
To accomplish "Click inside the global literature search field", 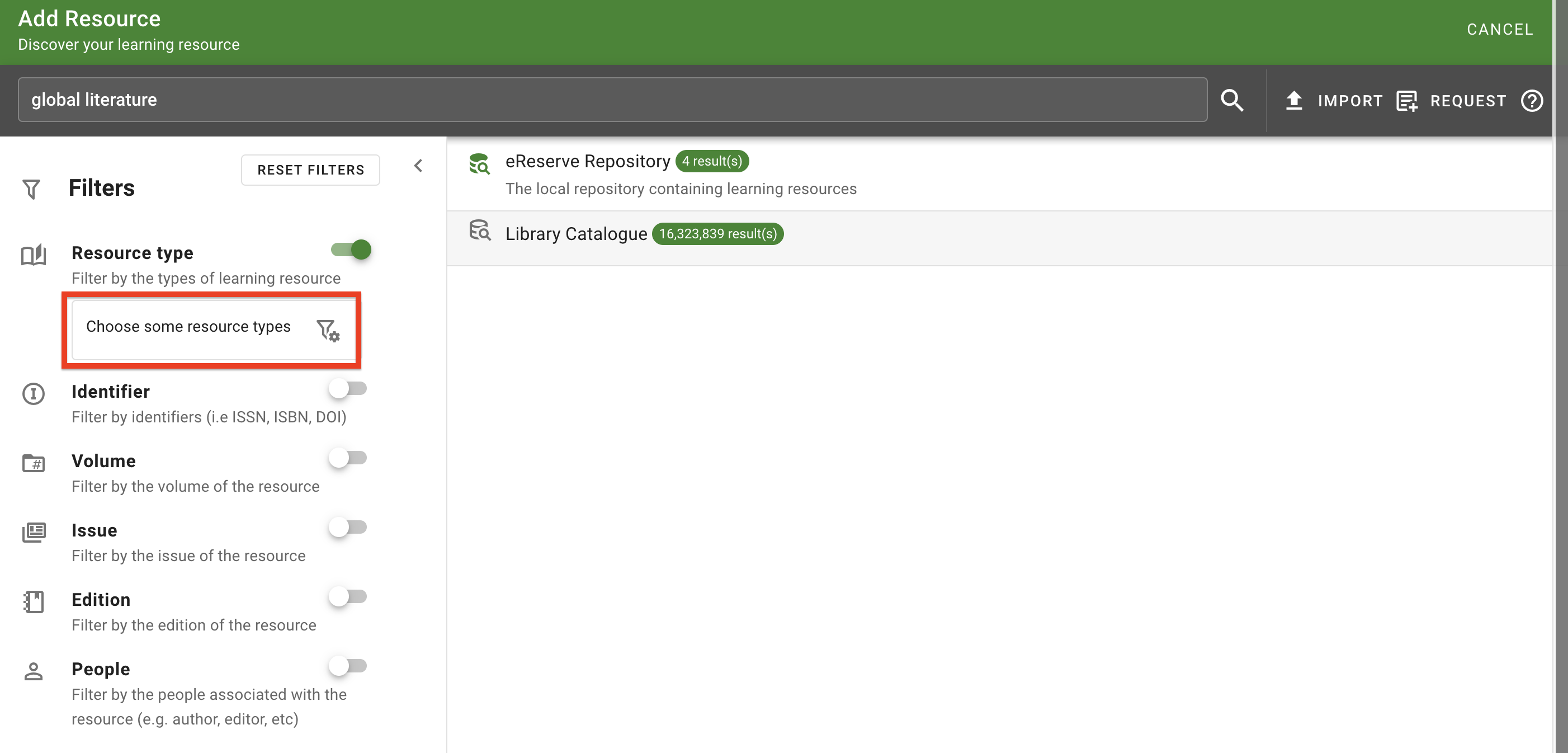I will point(609,99).
